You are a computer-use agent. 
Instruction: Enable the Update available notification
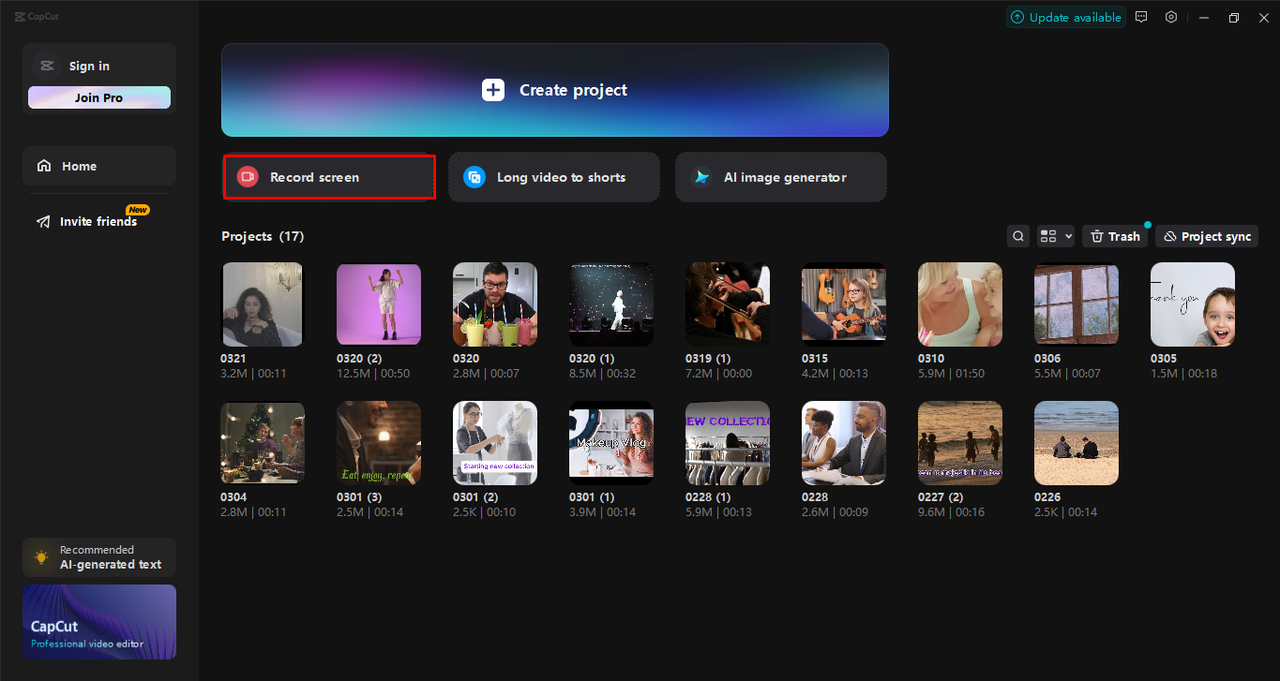click(1066, 17)
